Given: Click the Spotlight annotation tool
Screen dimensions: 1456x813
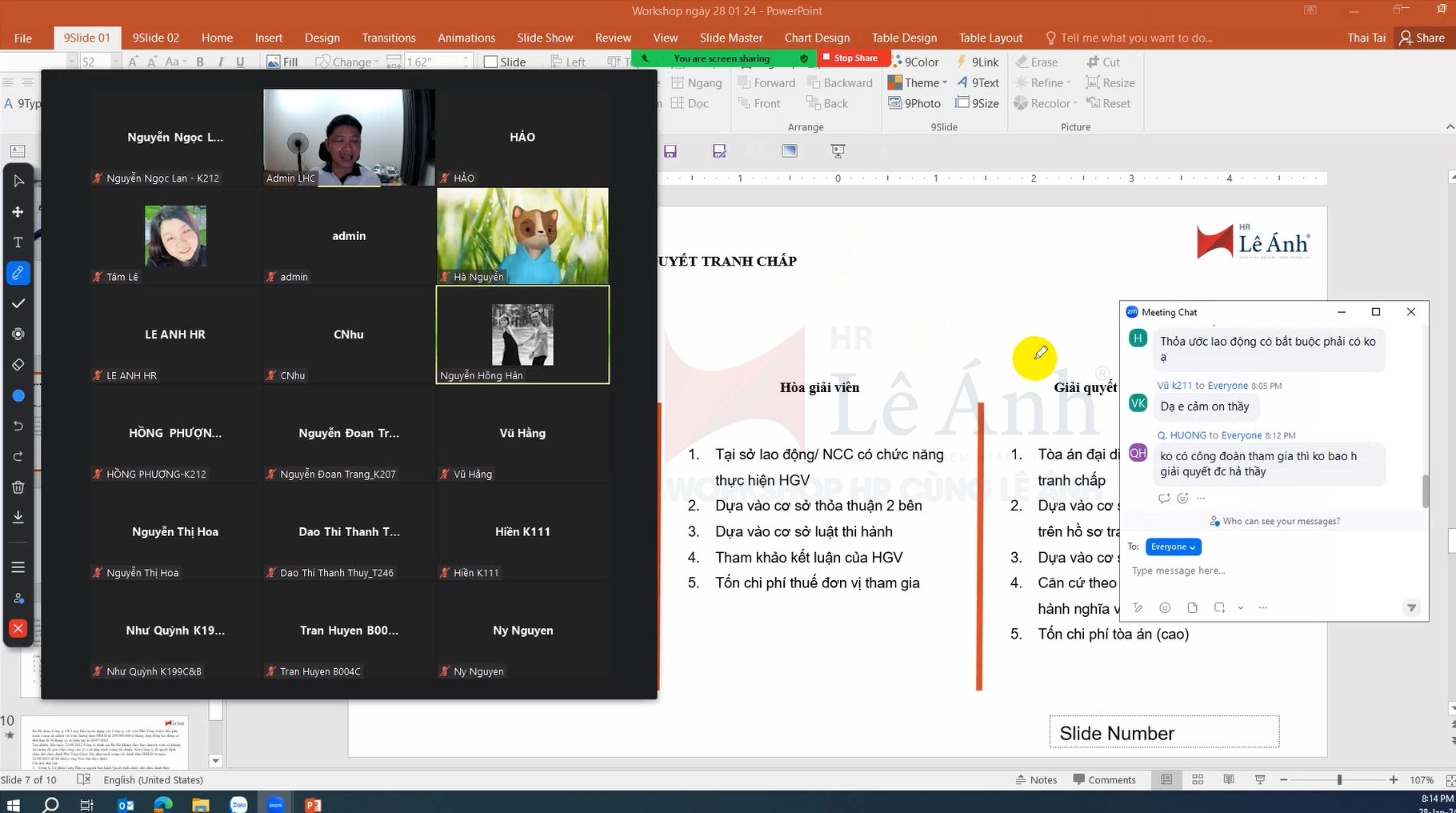Looking at the screenshot, I should coord(18,334).
